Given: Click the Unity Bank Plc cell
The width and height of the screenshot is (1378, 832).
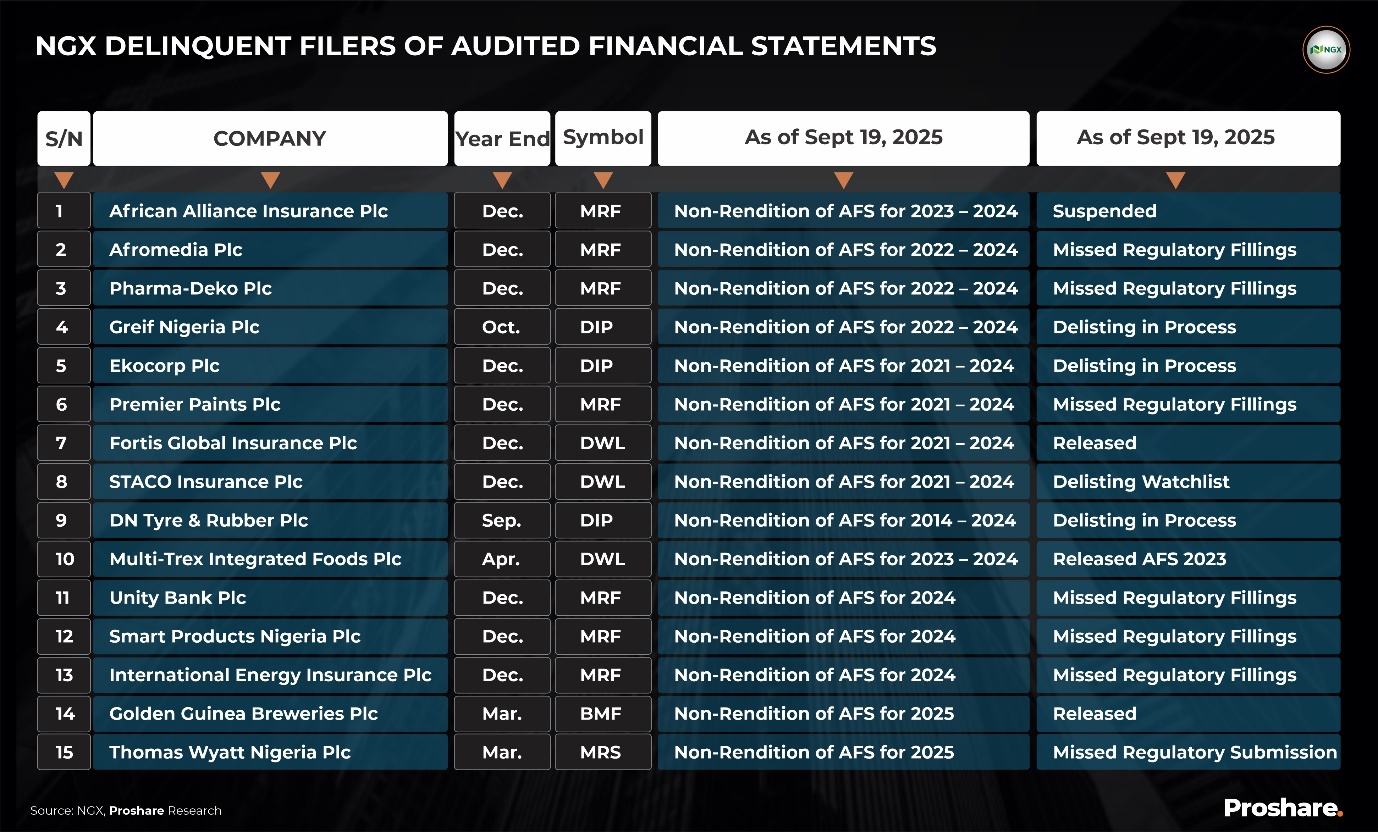Looking at the screenshot, I should point(178,598).
